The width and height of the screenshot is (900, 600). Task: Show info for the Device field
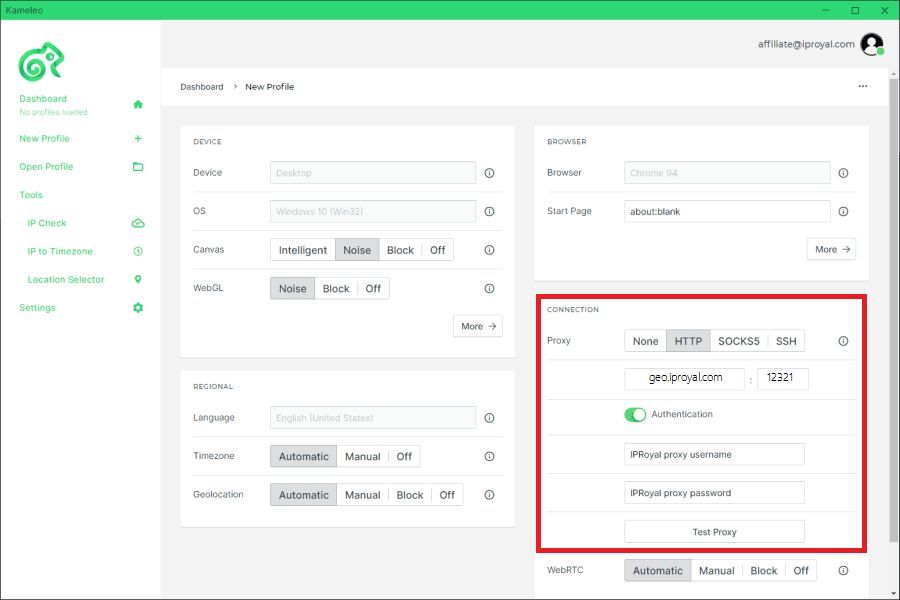tap(489, 173)
